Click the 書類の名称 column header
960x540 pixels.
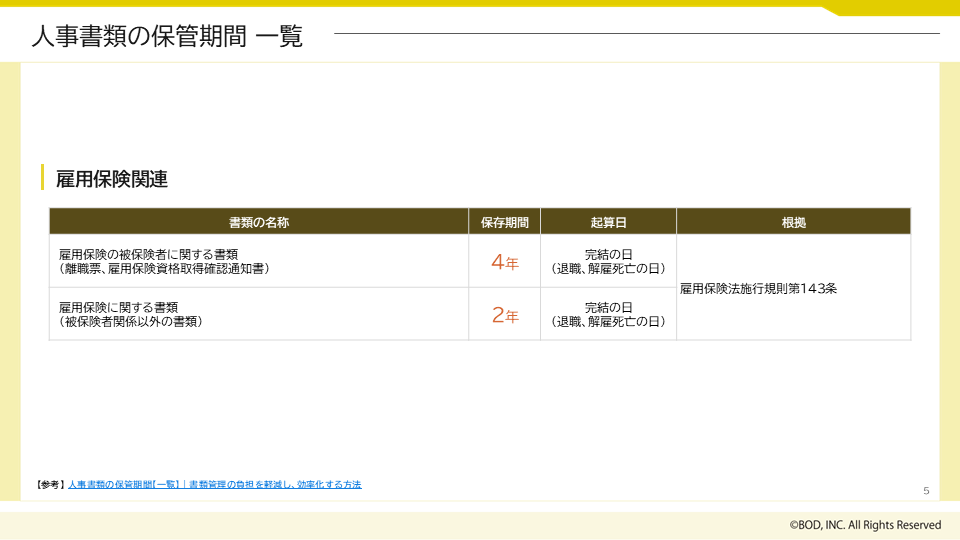pyautogui.click(x=259, y=222)
